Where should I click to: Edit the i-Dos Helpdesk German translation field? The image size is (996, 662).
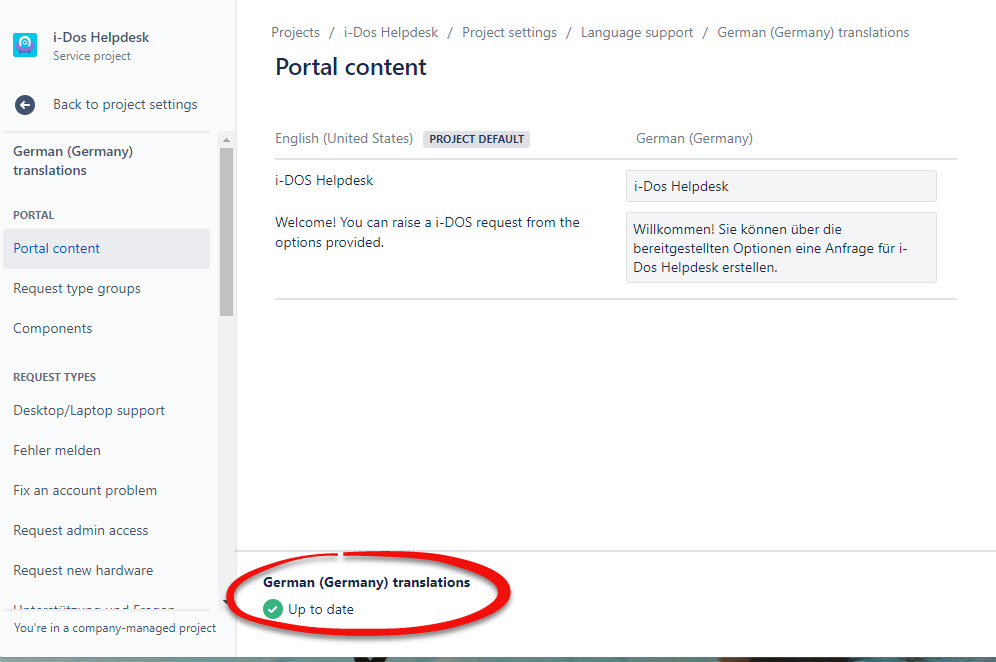click(781, 186)
